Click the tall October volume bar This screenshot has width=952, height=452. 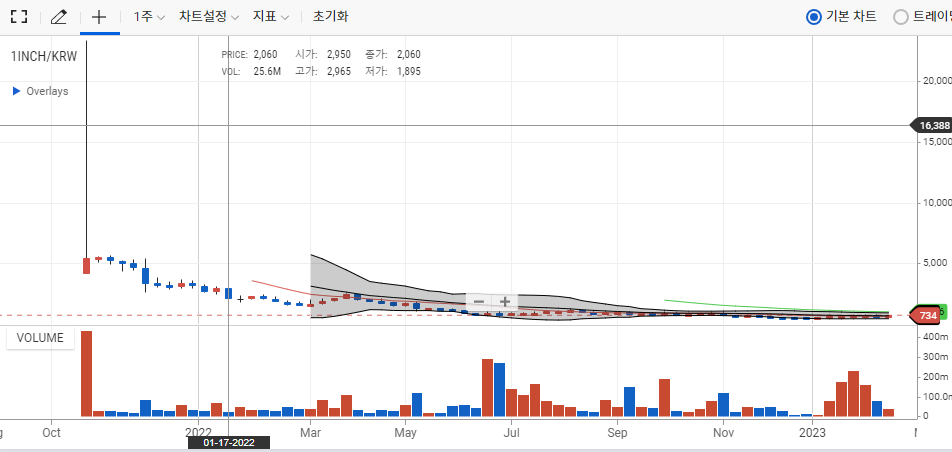(x=86, y=374)
